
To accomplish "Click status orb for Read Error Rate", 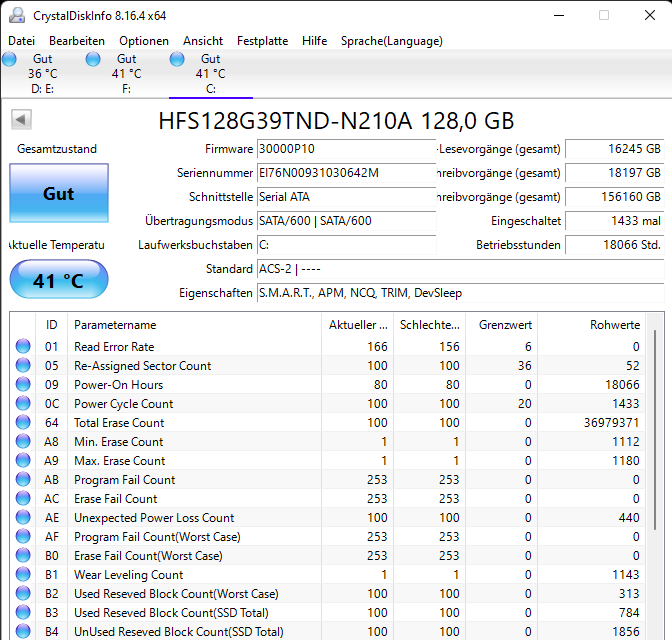I will click(23, 347).
